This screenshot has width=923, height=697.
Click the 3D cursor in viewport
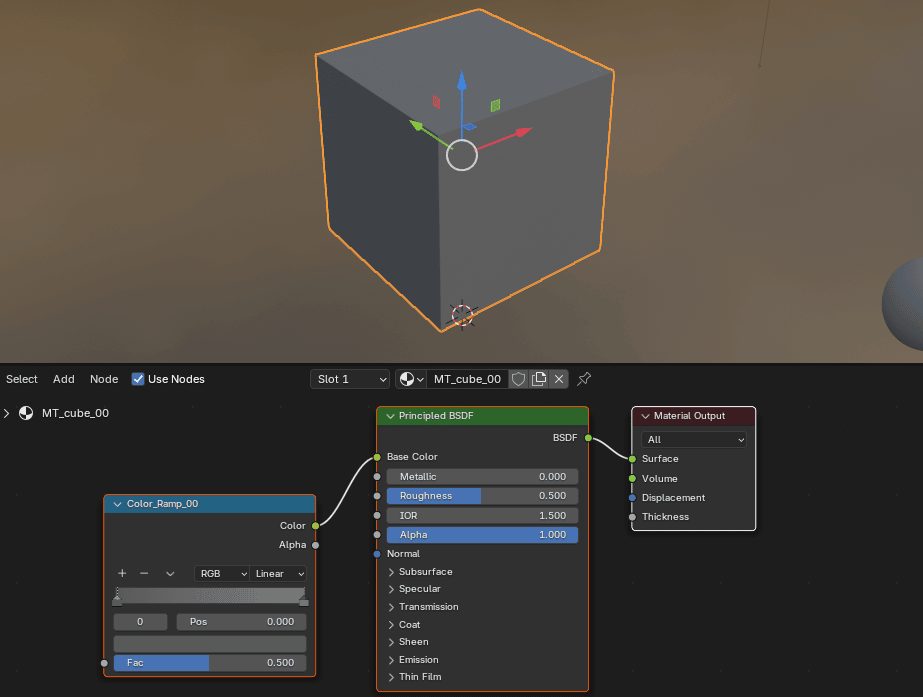coord(462,315)
